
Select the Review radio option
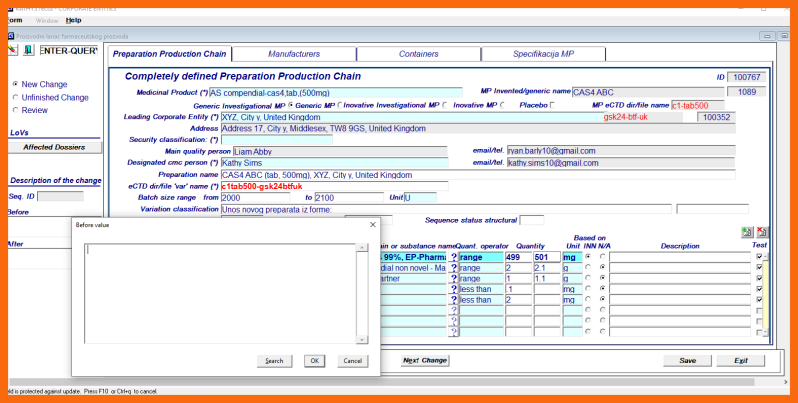(x=15, y=110)
